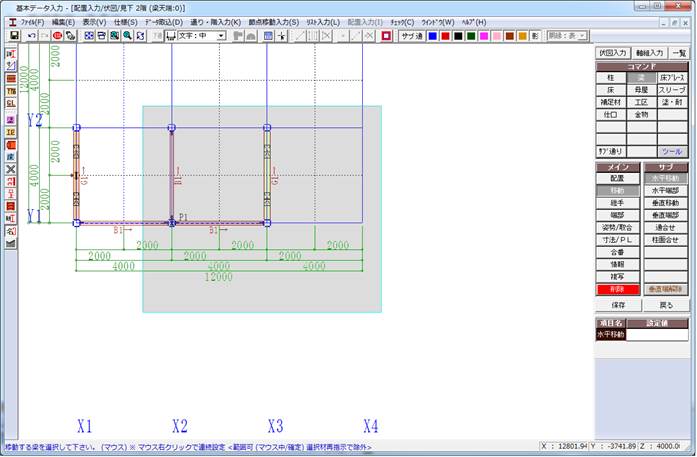Select the スリーブ command
697x457 pixels.
(673, 90)
